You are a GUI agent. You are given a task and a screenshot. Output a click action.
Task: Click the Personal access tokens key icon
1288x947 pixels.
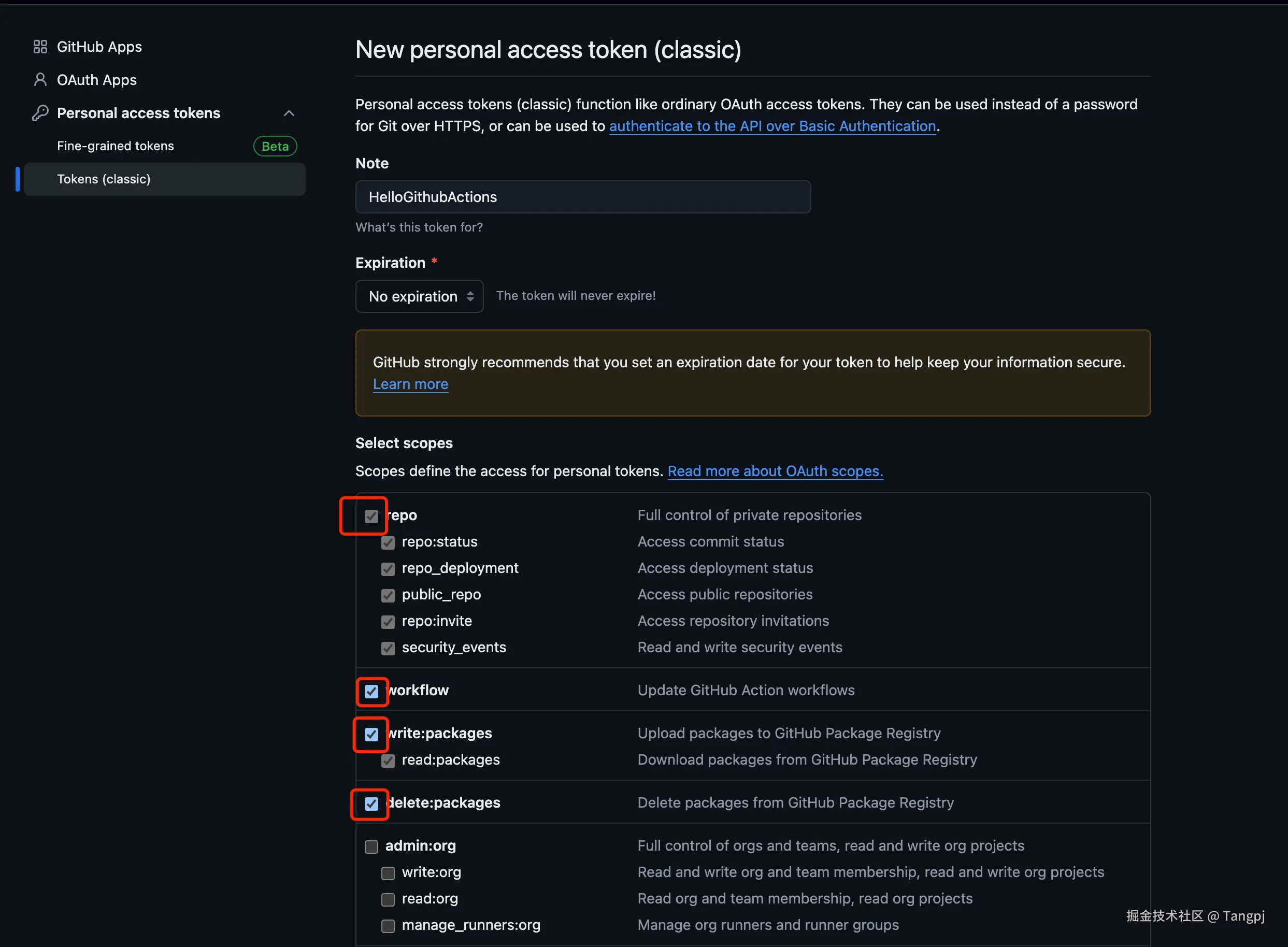(40, 113)
